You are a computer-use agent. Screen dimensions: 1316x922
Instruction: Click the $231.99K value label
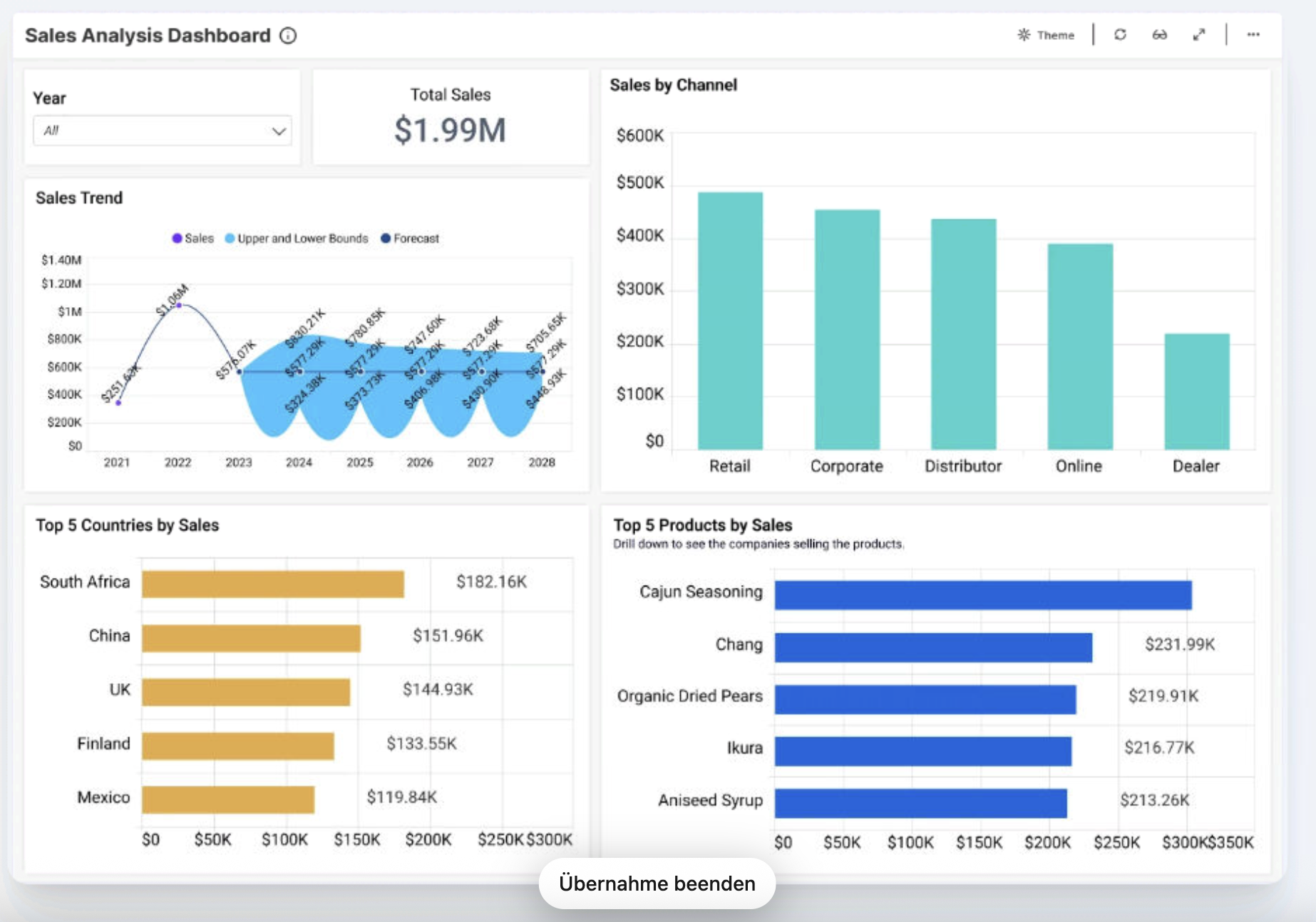click(x=1180, y=644)
